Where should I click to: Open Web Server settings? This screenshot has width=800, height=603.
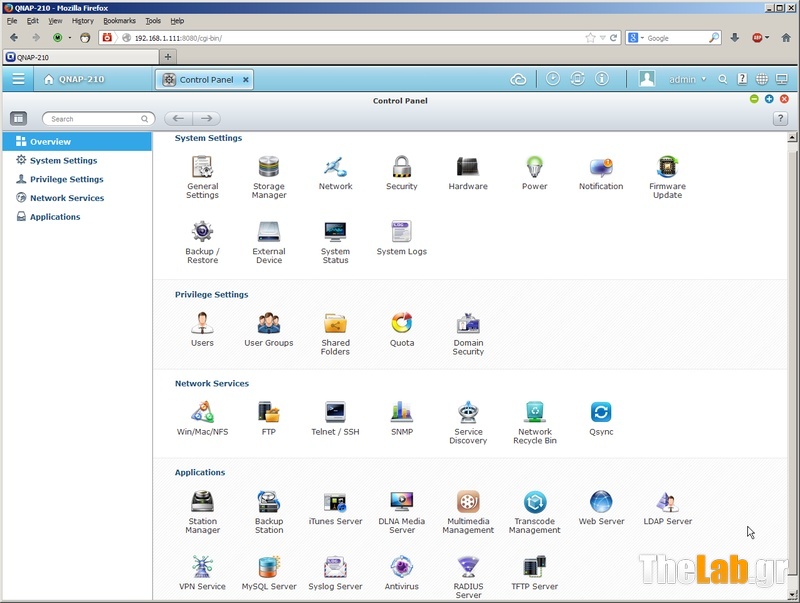601,508
